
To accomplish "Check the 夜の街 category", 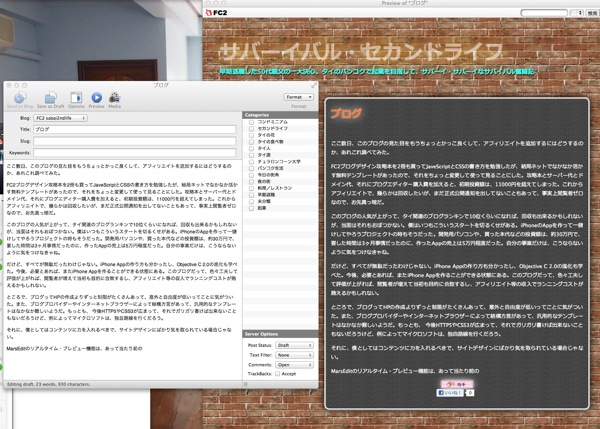I will [x=251, y=182].
